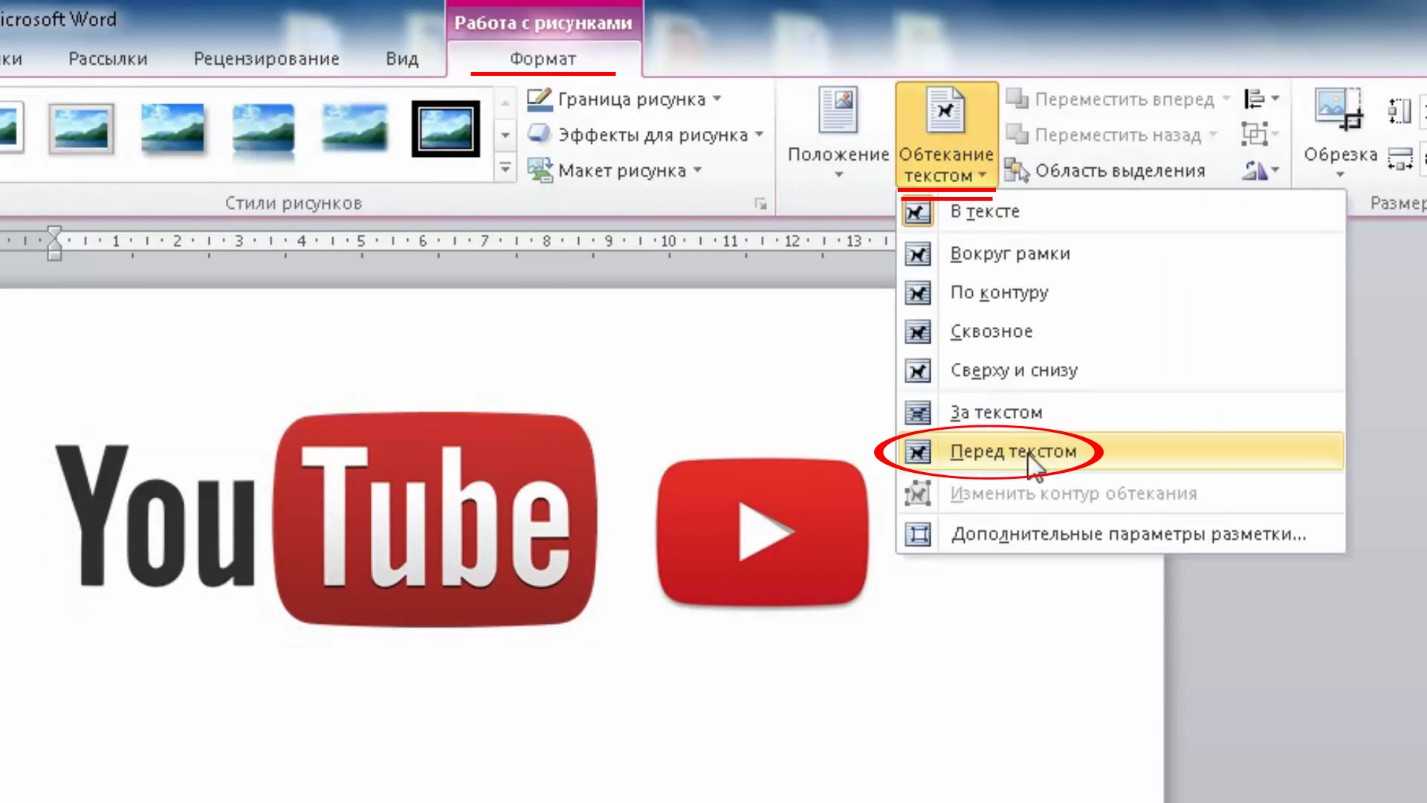Open dropdown arrow of Переместить вперед

pos(1225,100)
